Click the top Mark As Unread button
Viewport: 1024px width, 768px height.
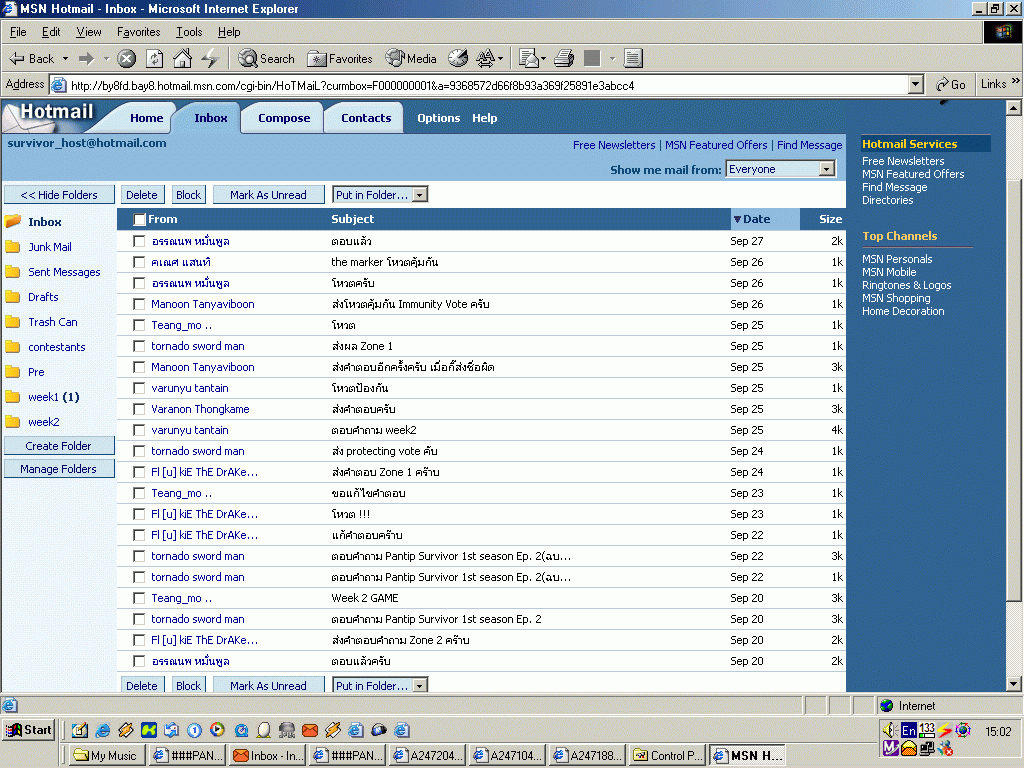(268, 195)
